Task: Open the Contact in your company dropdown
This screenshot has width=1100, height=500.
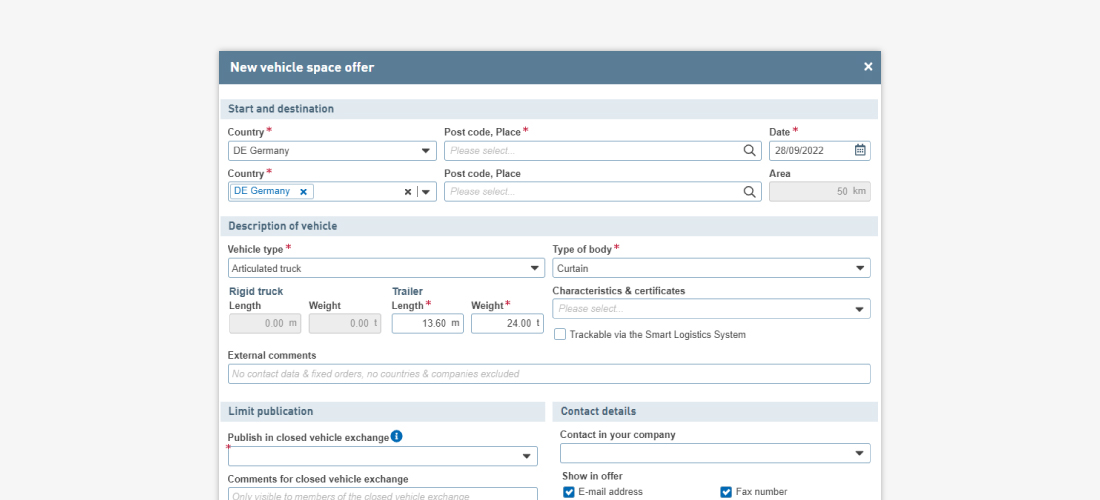Action: (x=860, y=454)
